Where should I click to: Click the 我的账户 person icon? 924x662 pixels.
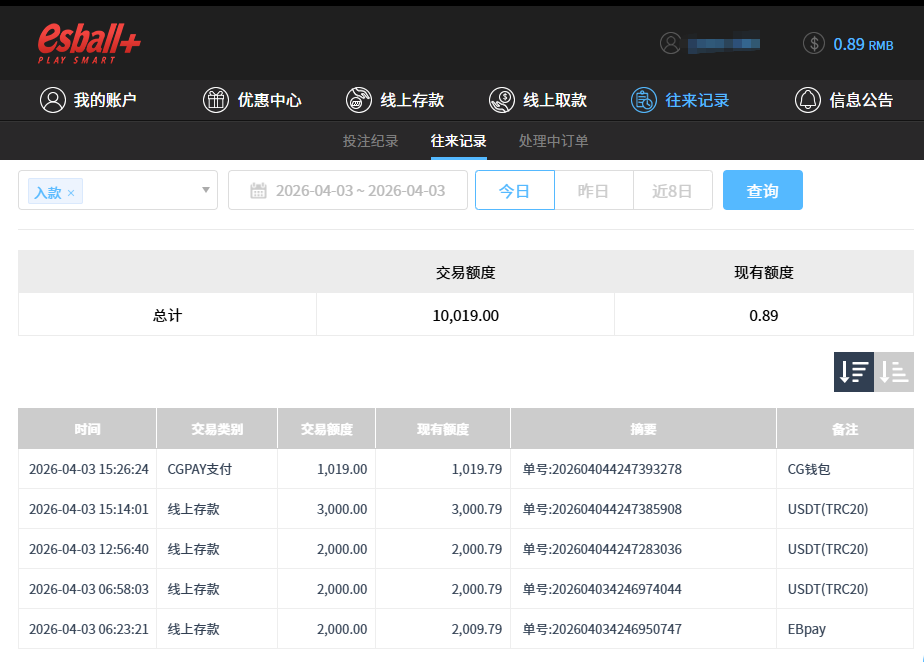pos(52,100)
